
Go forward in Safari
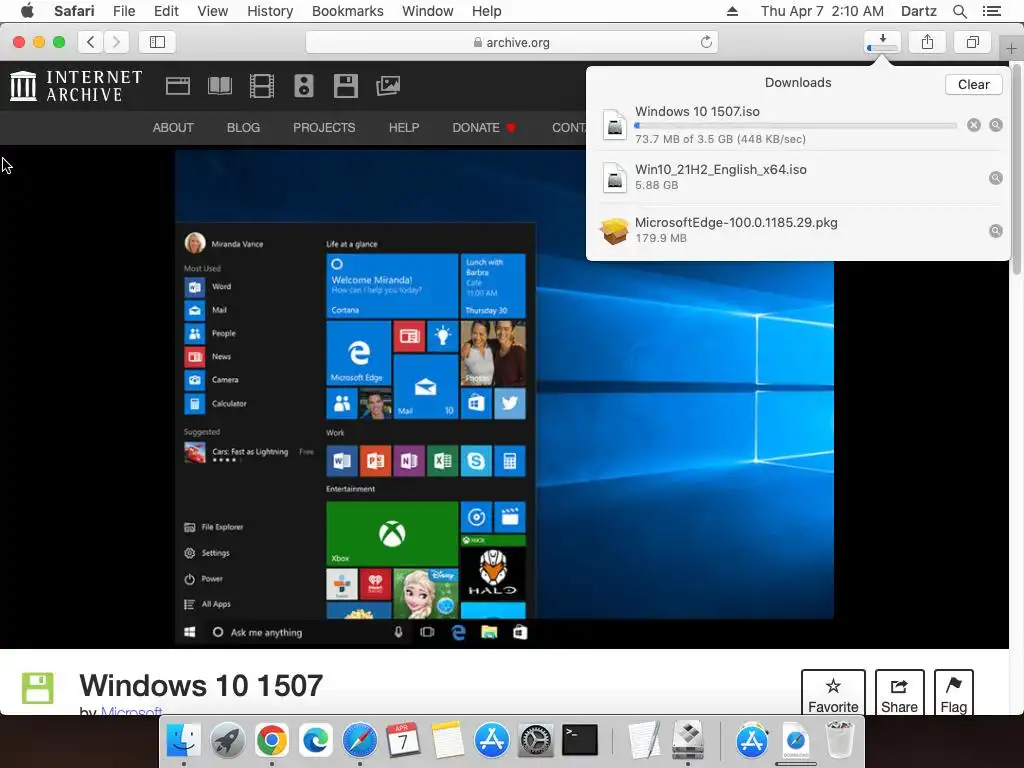116,42
